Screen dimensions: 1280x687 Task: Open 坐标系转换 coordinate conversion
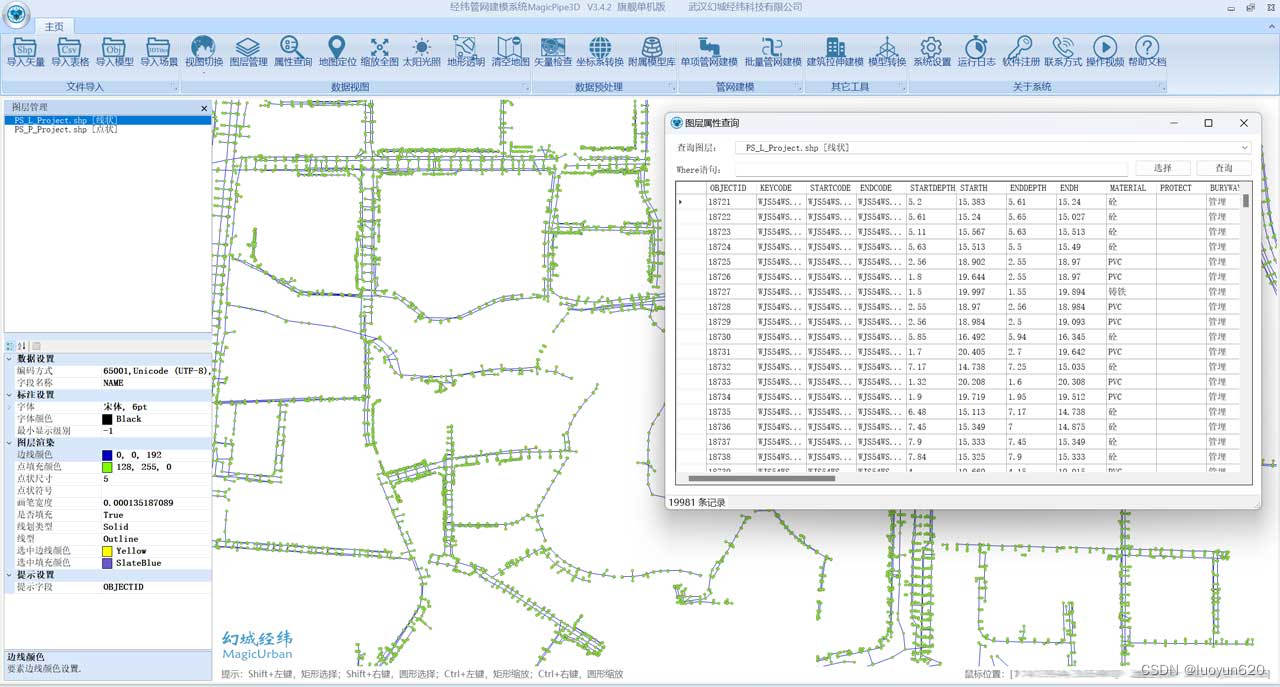pos(600,52)
